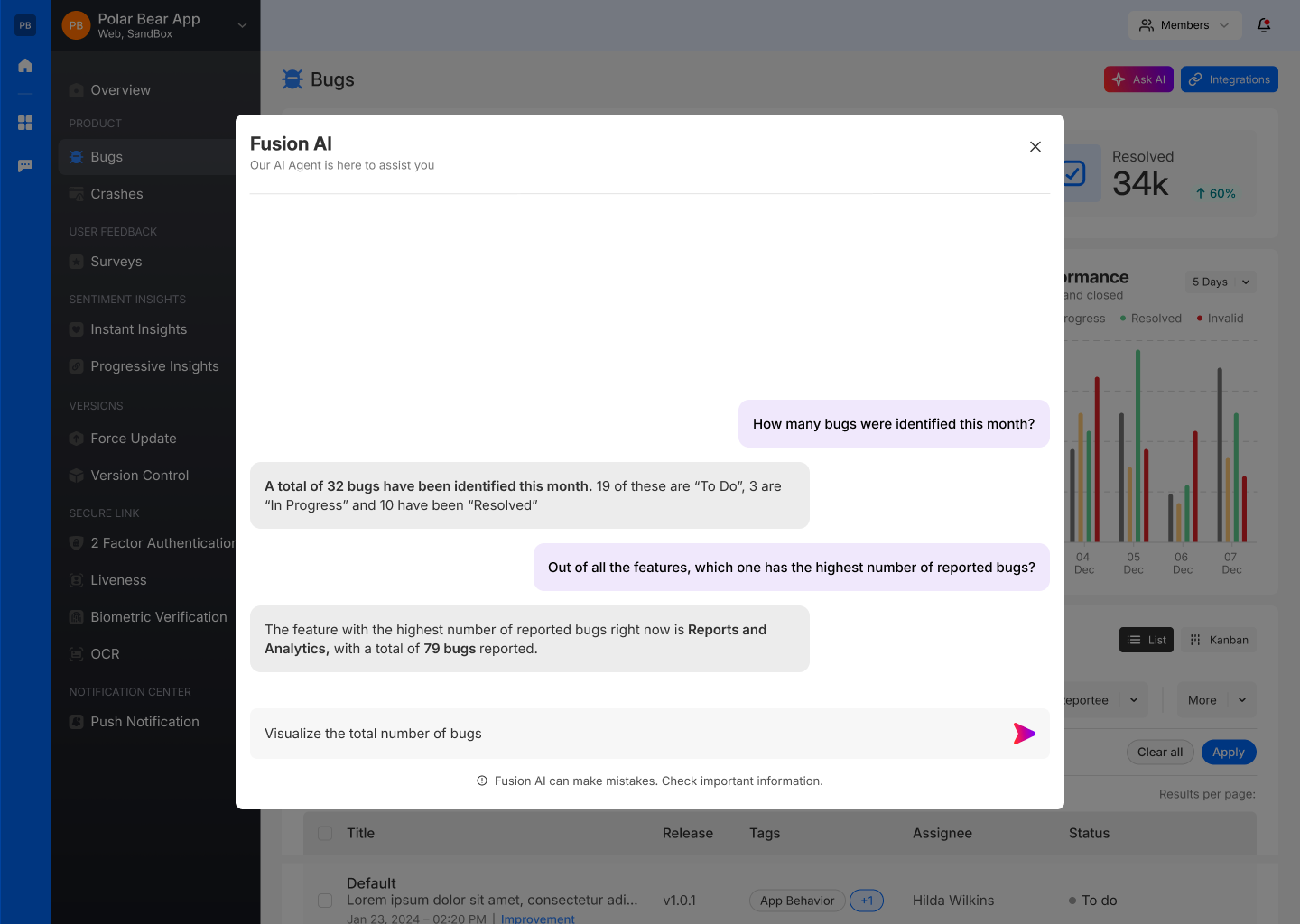Check the Default bug row checkbox

(x=325, y=901)
